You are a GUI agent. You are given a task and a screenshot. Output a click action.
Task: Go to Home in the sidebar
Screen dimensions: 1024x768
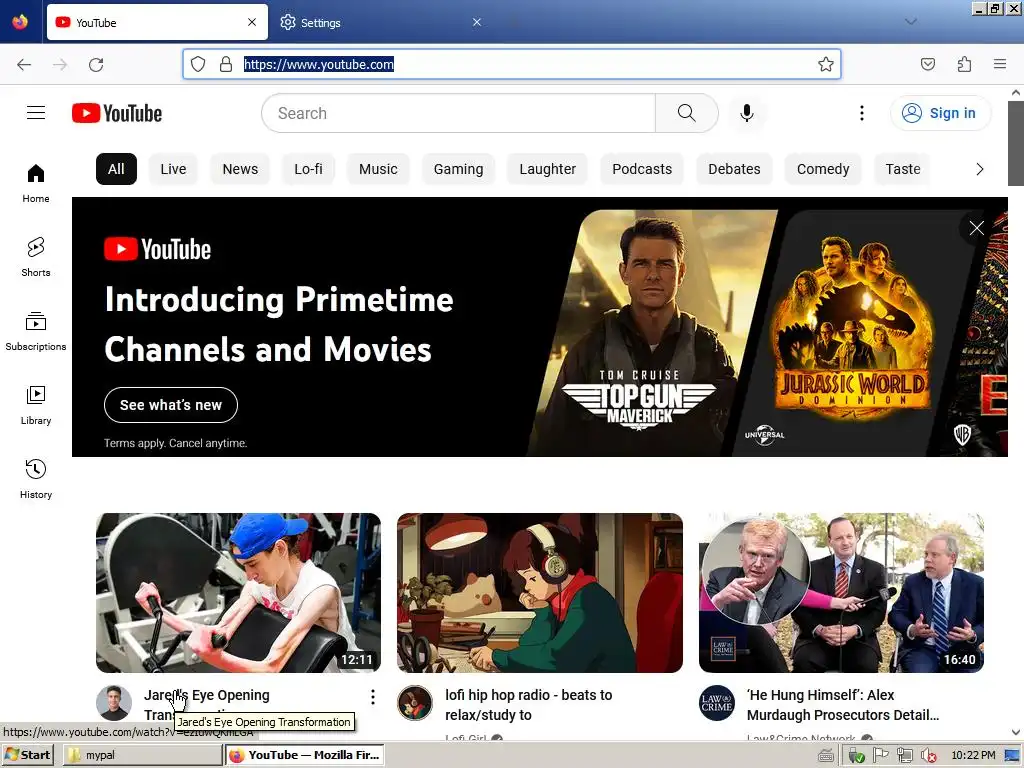pos(36,184)
